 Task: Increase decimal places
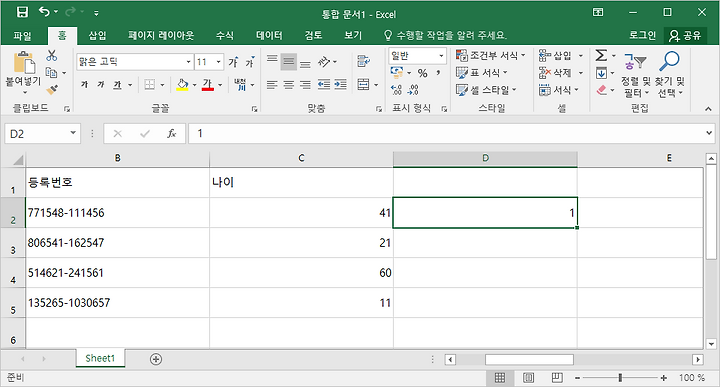pyautogui.click(x=396, y=90)
